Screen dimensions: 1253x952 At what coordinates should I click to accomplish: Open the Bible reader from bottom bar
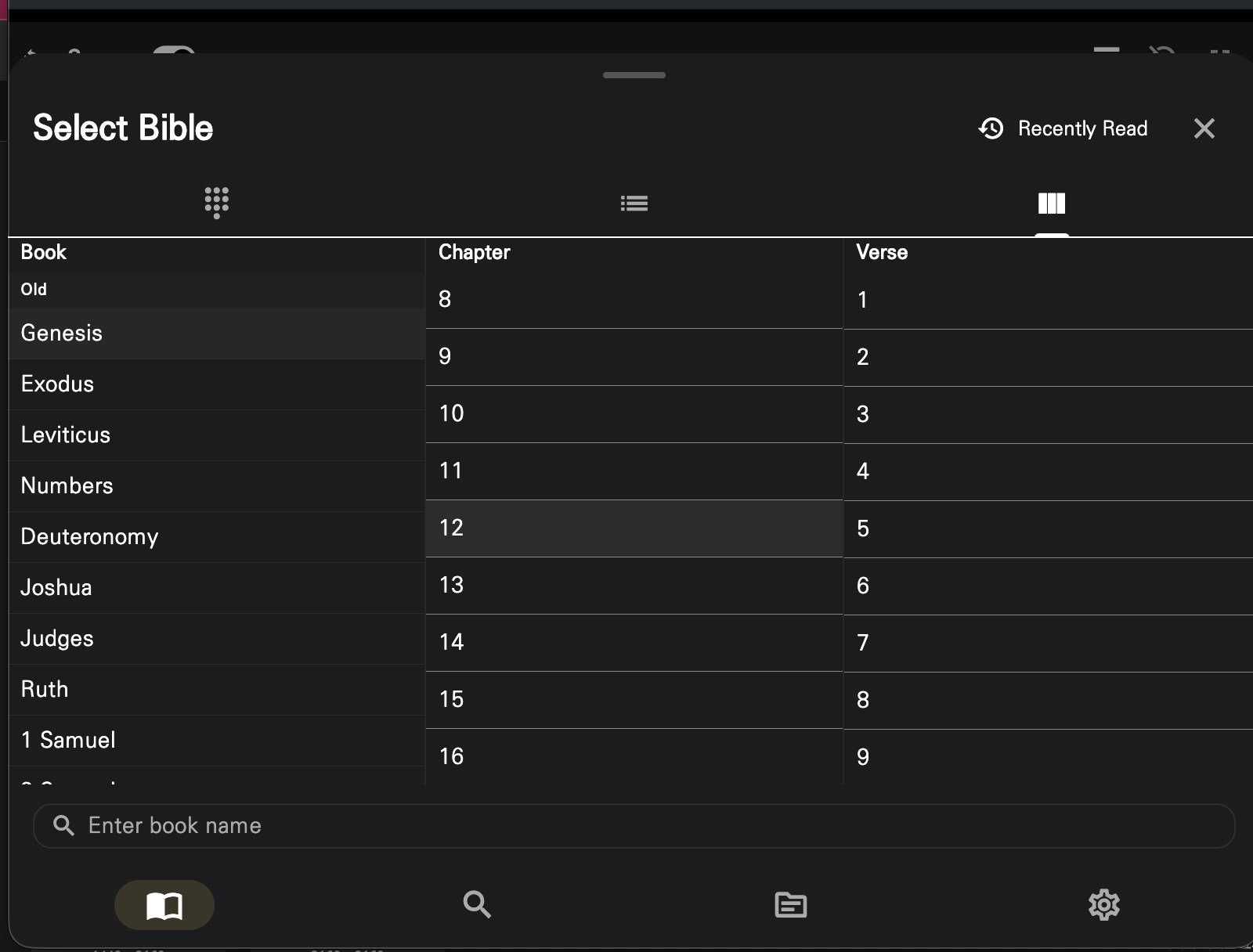coord(164,905)
